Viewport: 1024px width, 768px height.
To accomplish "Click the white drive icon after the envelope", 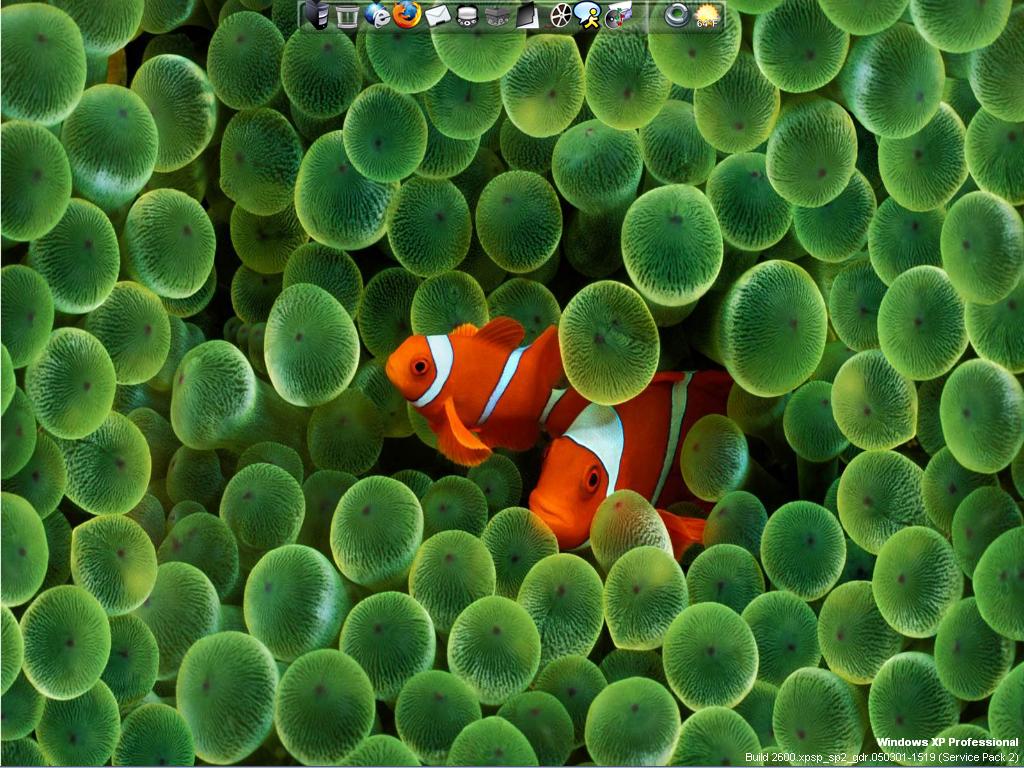I will point(467,16).
